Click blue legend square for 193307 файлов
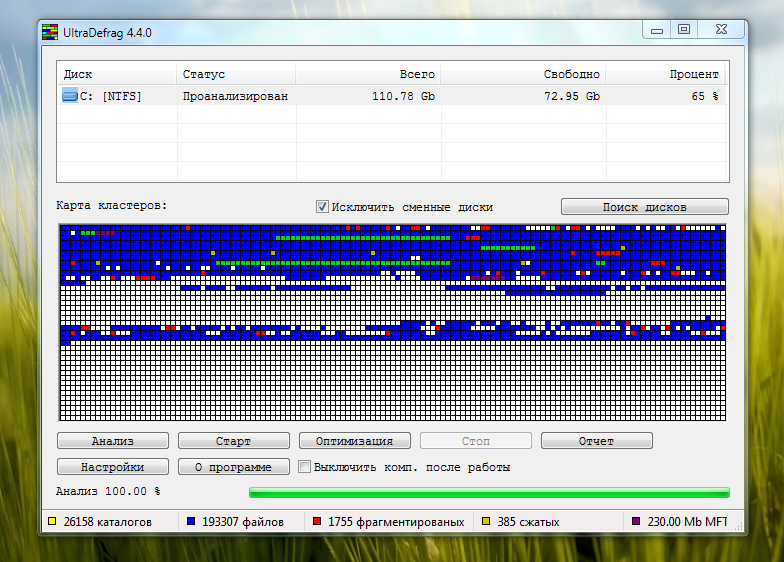The image size is (784, 562). click(190, 521)
